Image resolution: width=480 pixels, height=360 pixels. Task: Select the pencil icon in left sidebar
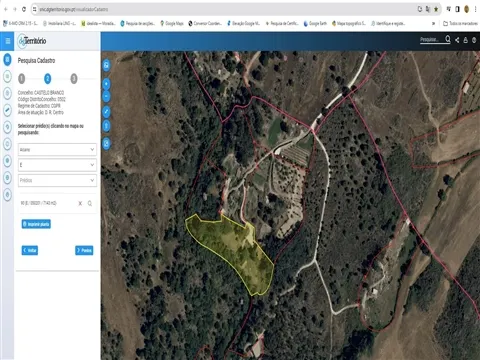click(x=7, y=110)
